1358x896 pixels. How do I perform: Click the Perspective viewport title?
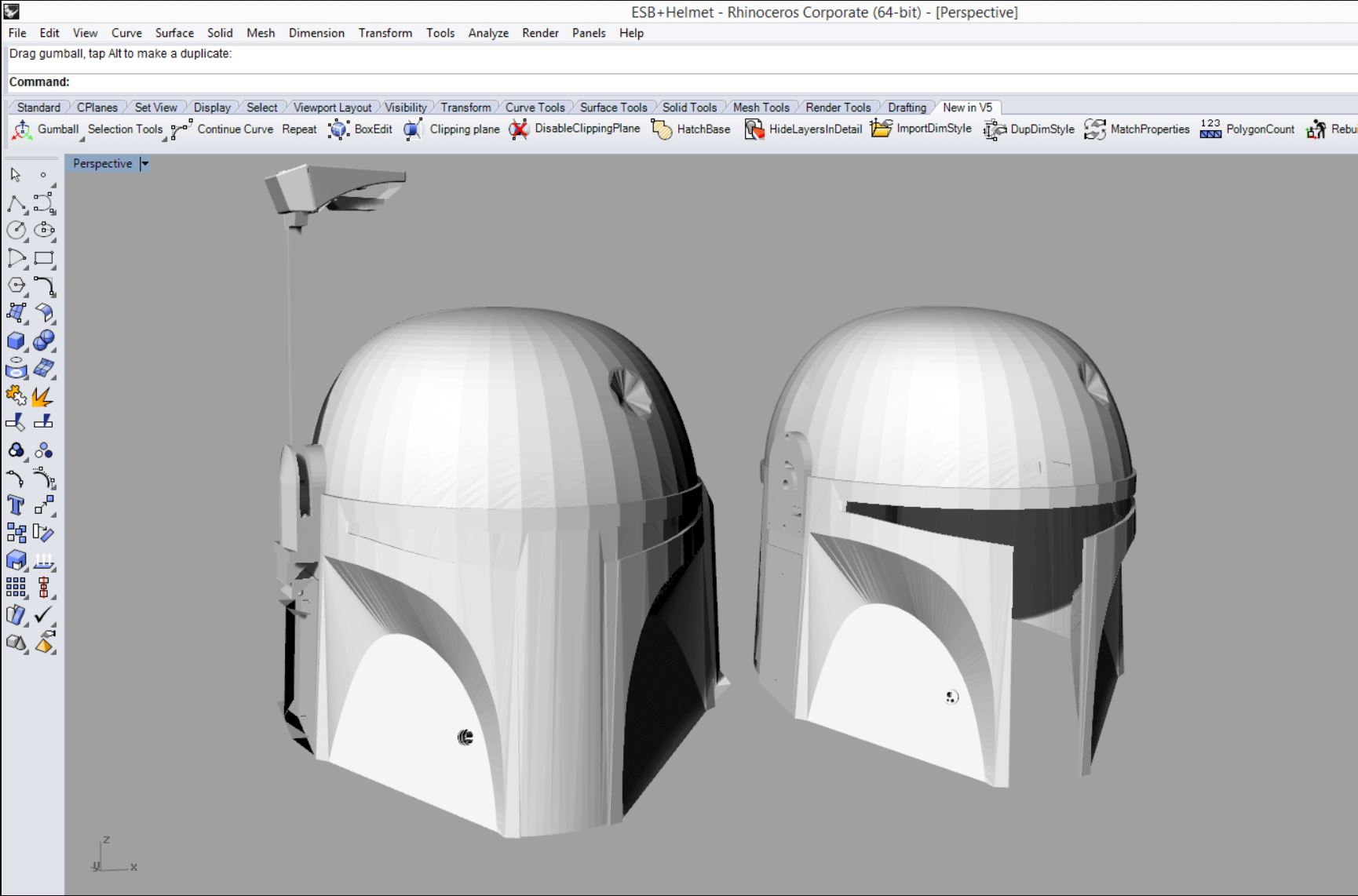(x=103, y=164)
